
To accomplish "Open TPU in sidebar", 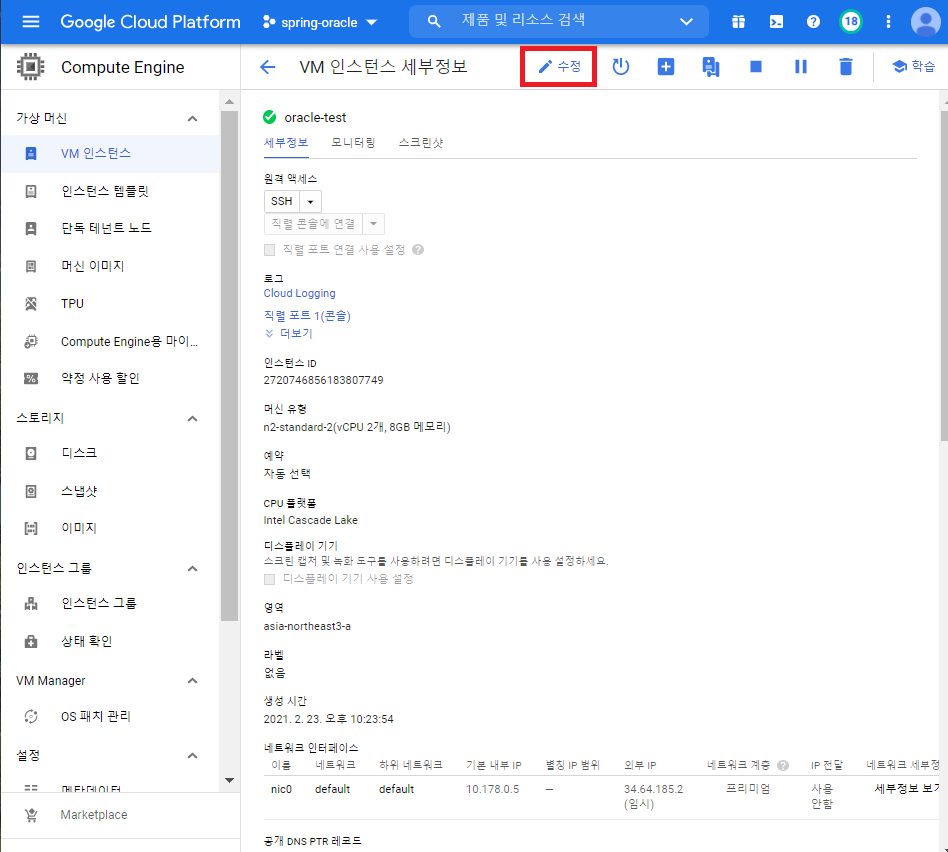I will 110,304.
